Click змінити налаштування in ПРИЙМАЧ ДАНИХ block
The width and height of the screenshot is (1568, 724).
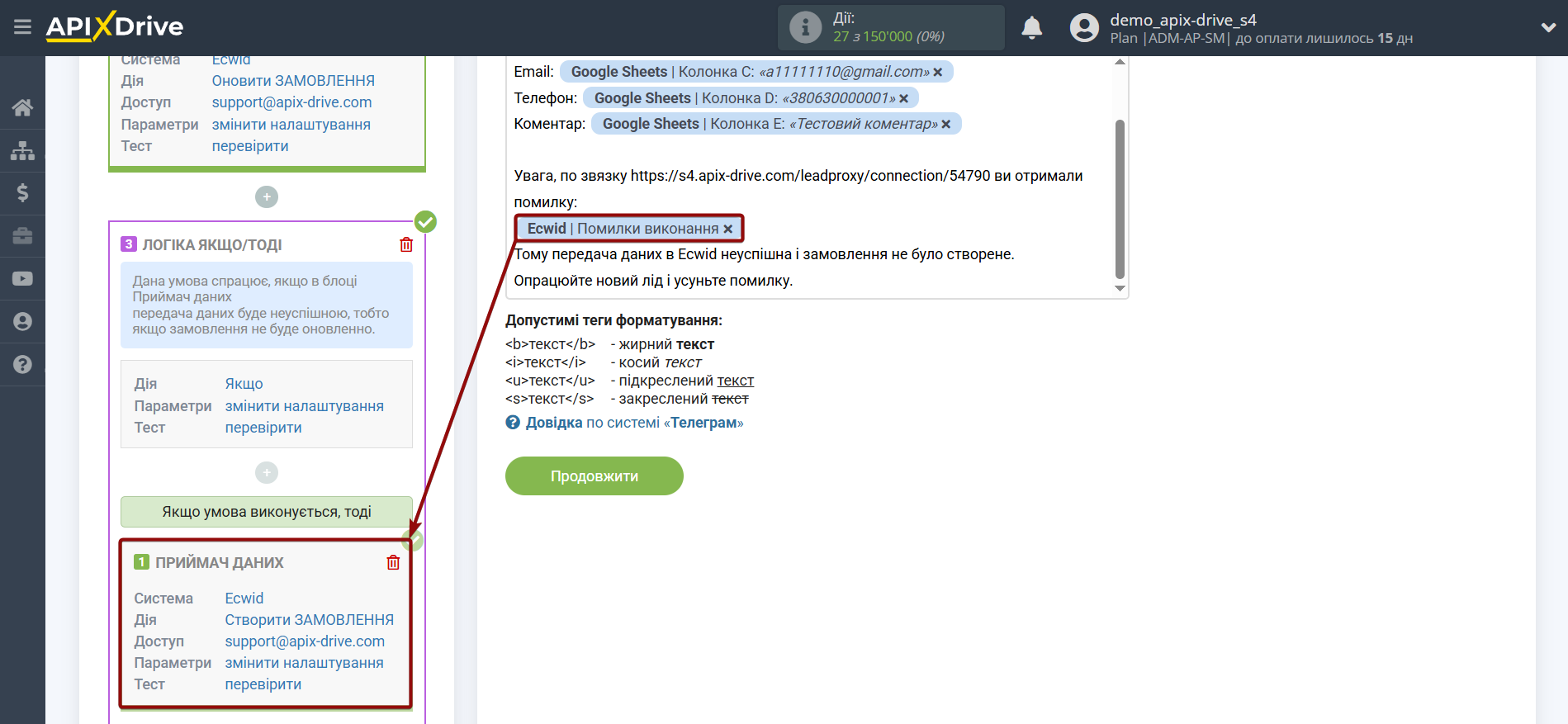305,663
